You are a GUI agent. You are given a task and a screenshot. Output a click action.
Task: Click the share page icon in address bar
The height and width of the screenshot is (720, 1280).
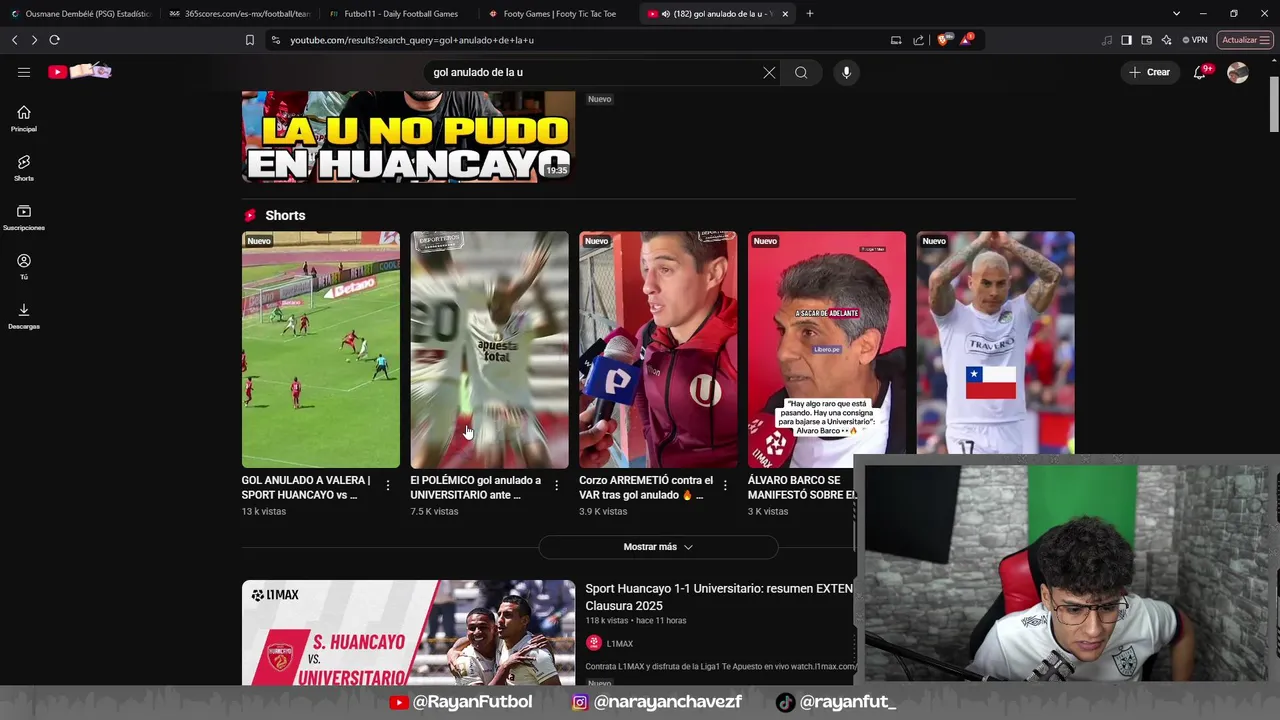[918, 40]
